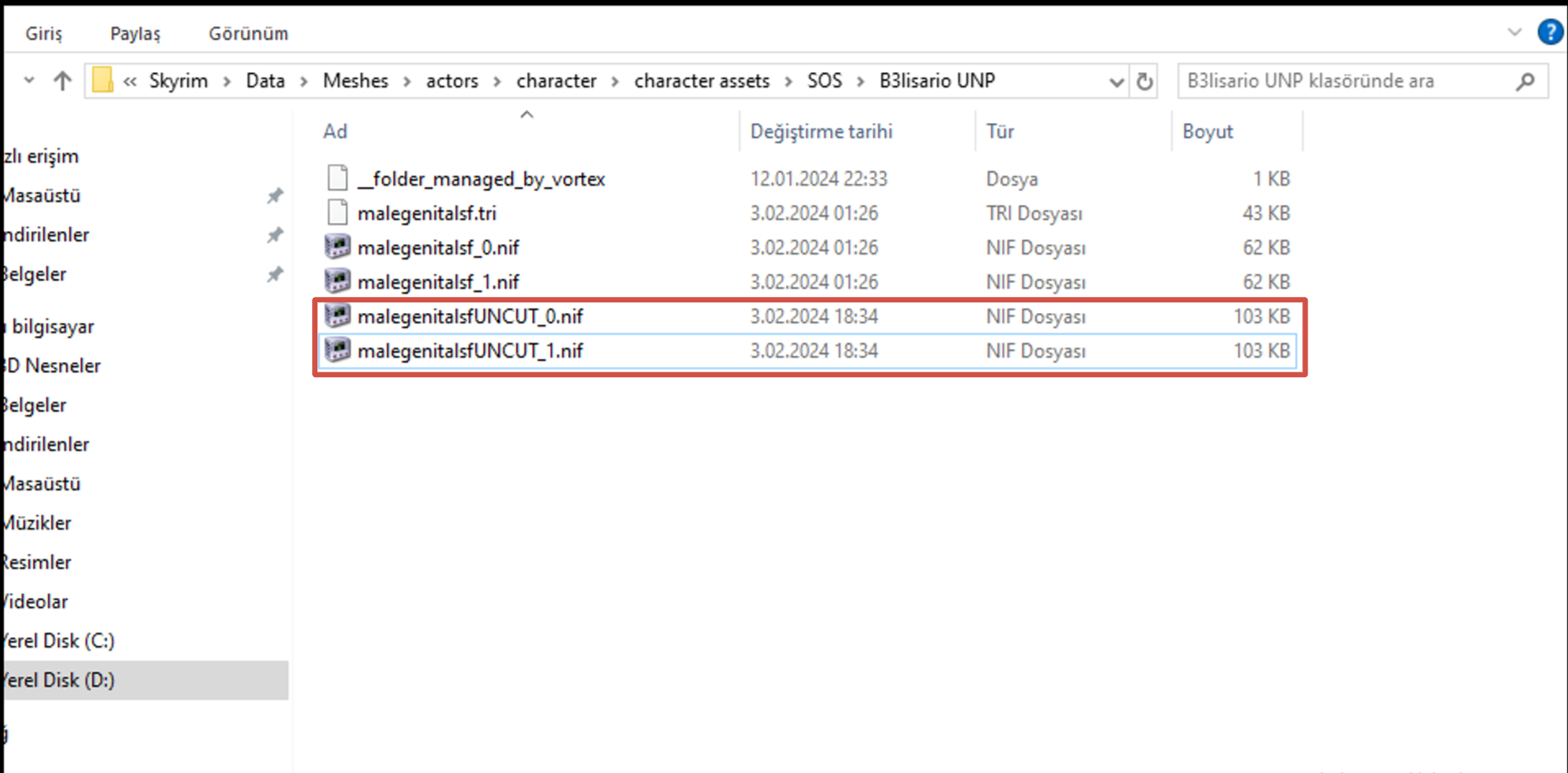Refresh the B3lisario UNP folder view
The height and width of the screenshot is (773, 1568).
[1145, 81]
